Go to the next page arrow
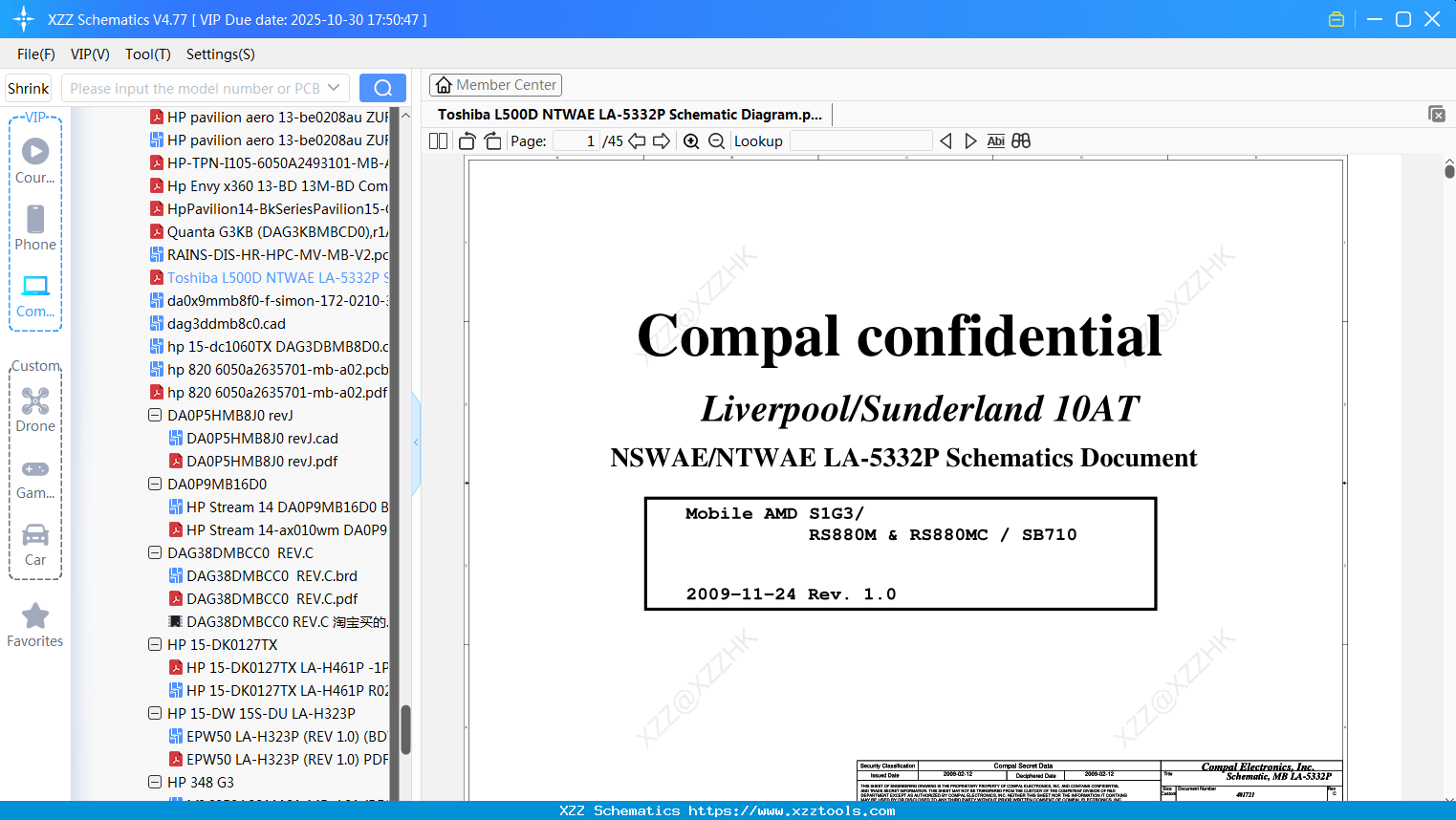Screen dimensions: 1456x820 click(662, 141)
